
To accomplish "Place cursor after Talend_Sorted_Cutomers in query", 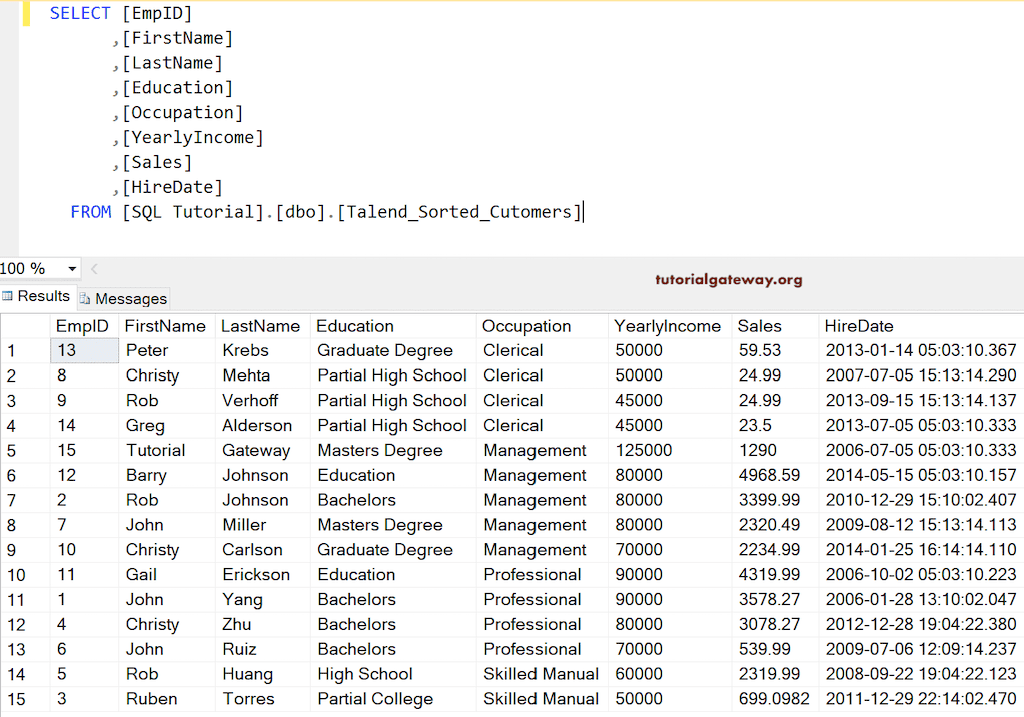I will pyautogui.click(x=582, y=212).
